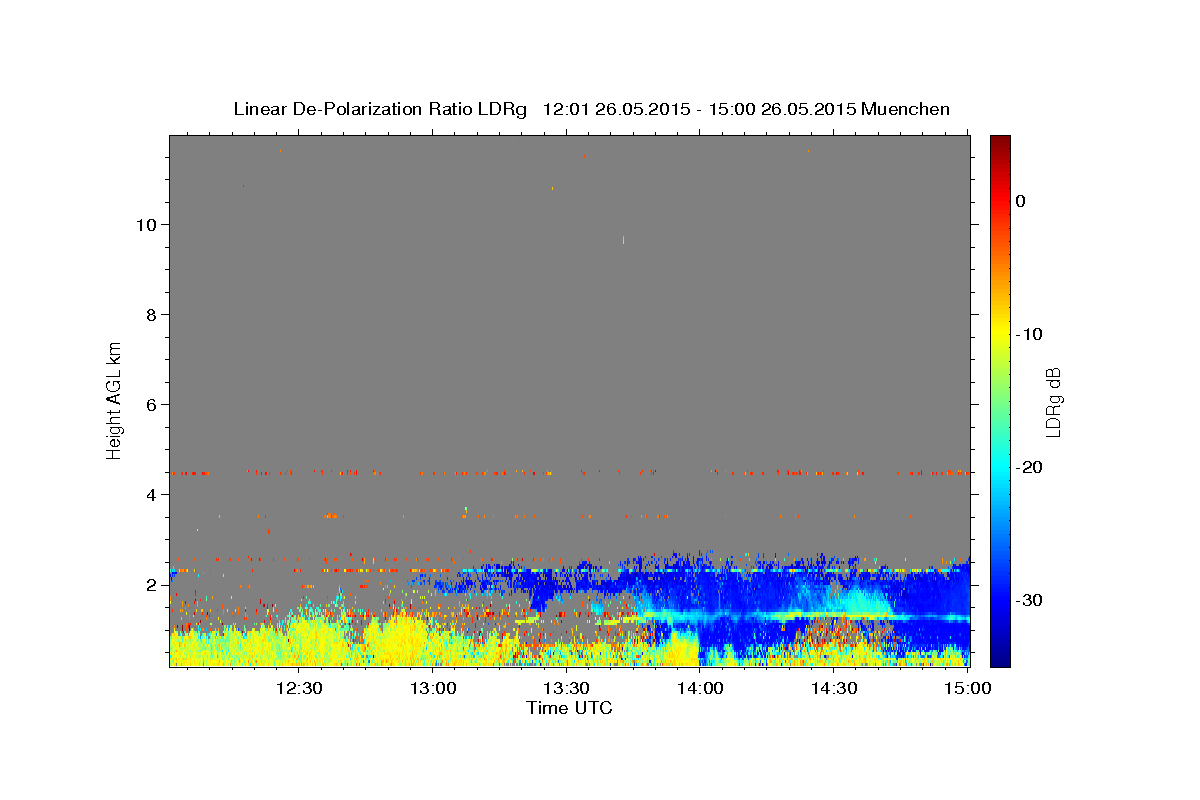Click the height tick label 2
Image resolution: width=1200 pixels, height=800 pixels.
tap(150, 584)
